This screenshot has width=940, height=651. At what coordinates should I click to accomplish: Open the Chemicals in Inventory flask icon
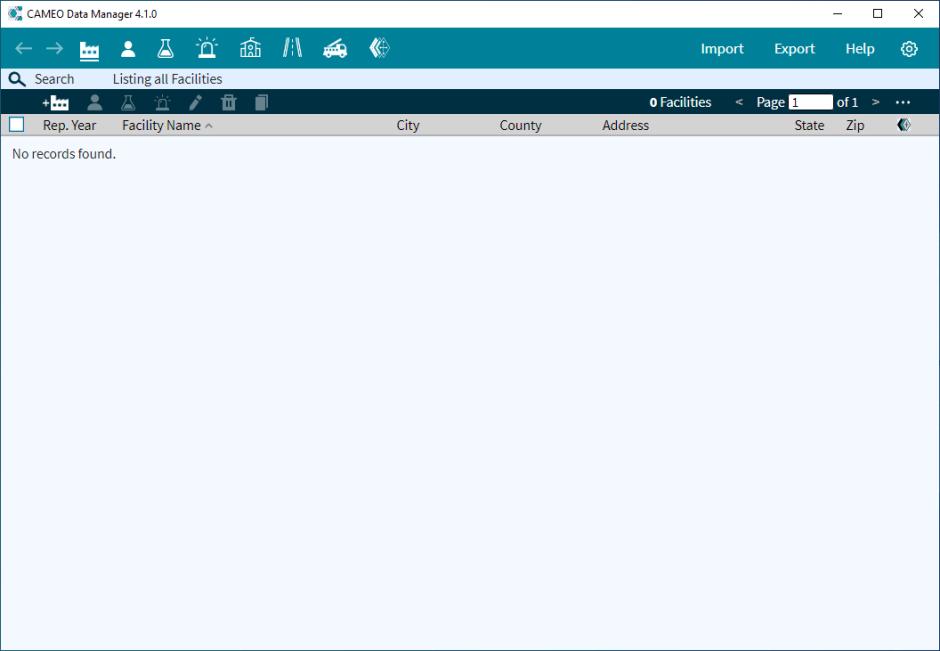click(x=165, y=49)
